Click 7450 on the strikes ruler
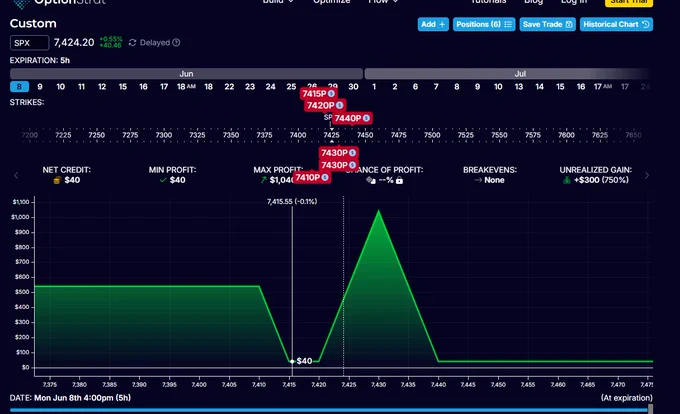 pos(365,135)
